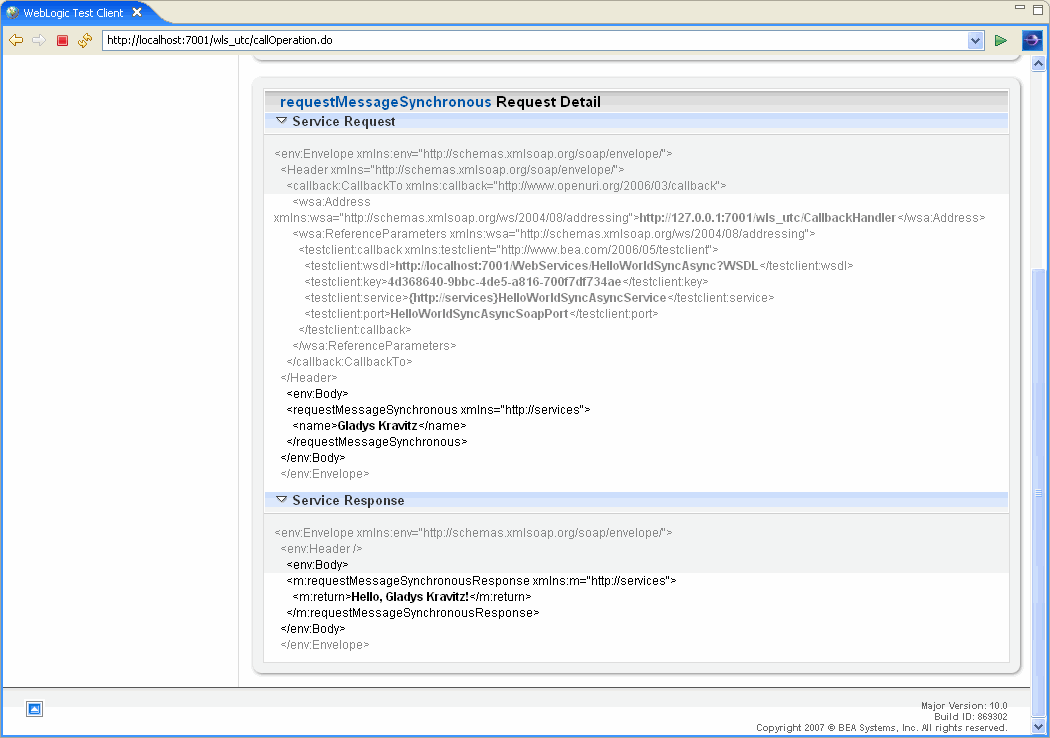Click the HelloWorldSyncAsyncService service value
Viewport: 1050px width, 738px height.
[538, 298]
